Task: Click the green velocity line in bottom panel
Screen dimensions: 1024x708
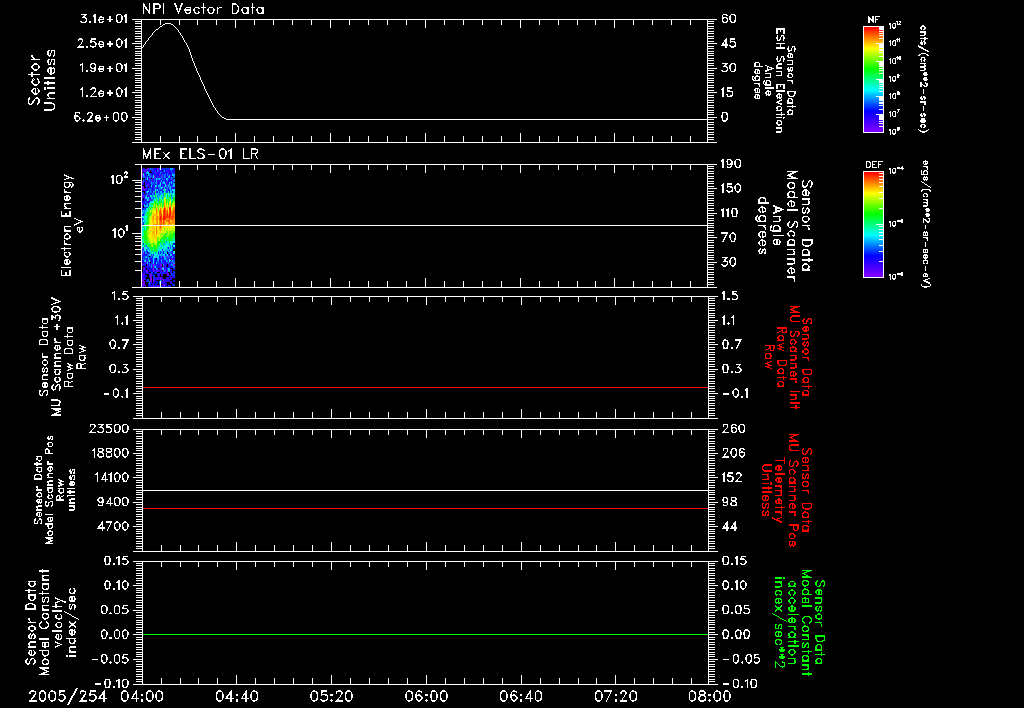Action: click(425, 634)
